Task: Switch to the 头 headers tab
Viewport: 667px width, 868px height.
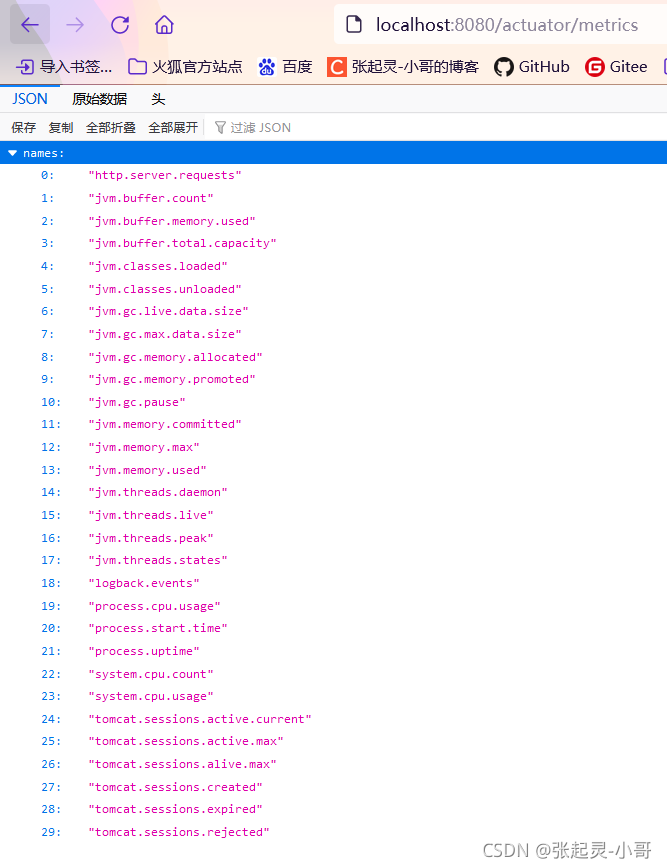Action: 158,99
